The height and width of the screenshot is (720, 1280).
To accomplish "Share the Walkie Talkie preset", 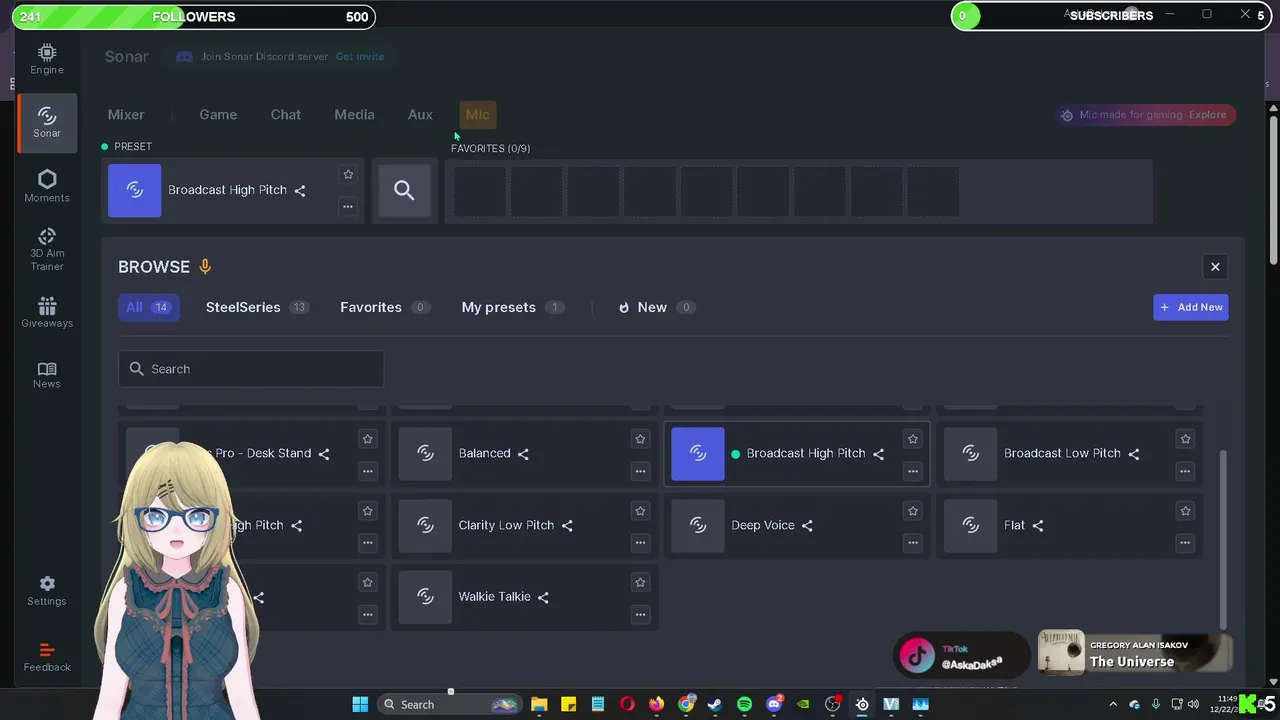I will pyautogui.click(x=543, y=597).
